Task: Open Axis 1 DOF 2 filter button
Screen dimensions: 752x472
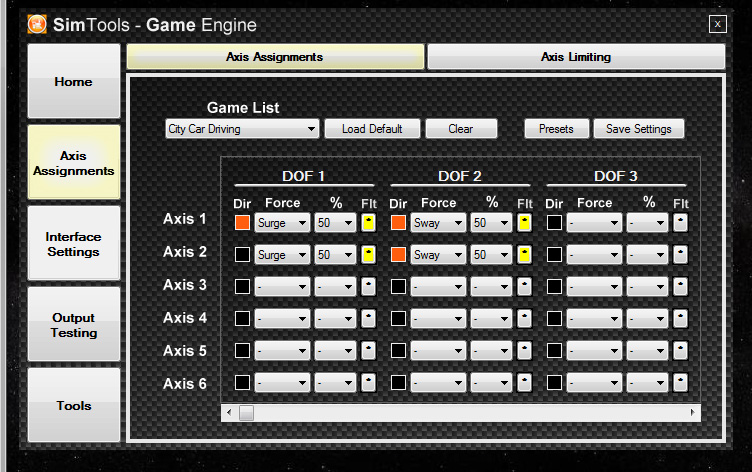Action: pos(524,223)
